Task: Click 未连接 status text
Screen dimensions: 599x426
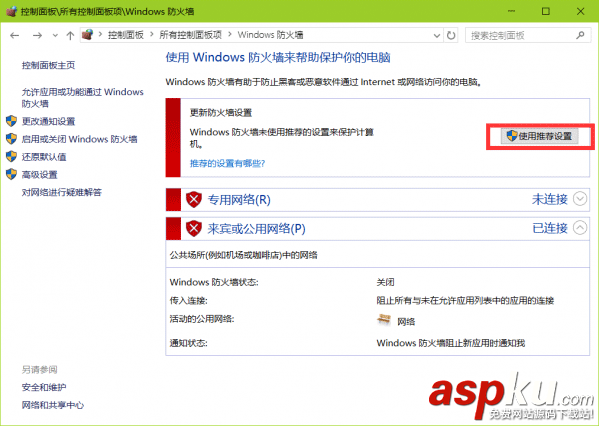Action: click(x=550, y=199)
